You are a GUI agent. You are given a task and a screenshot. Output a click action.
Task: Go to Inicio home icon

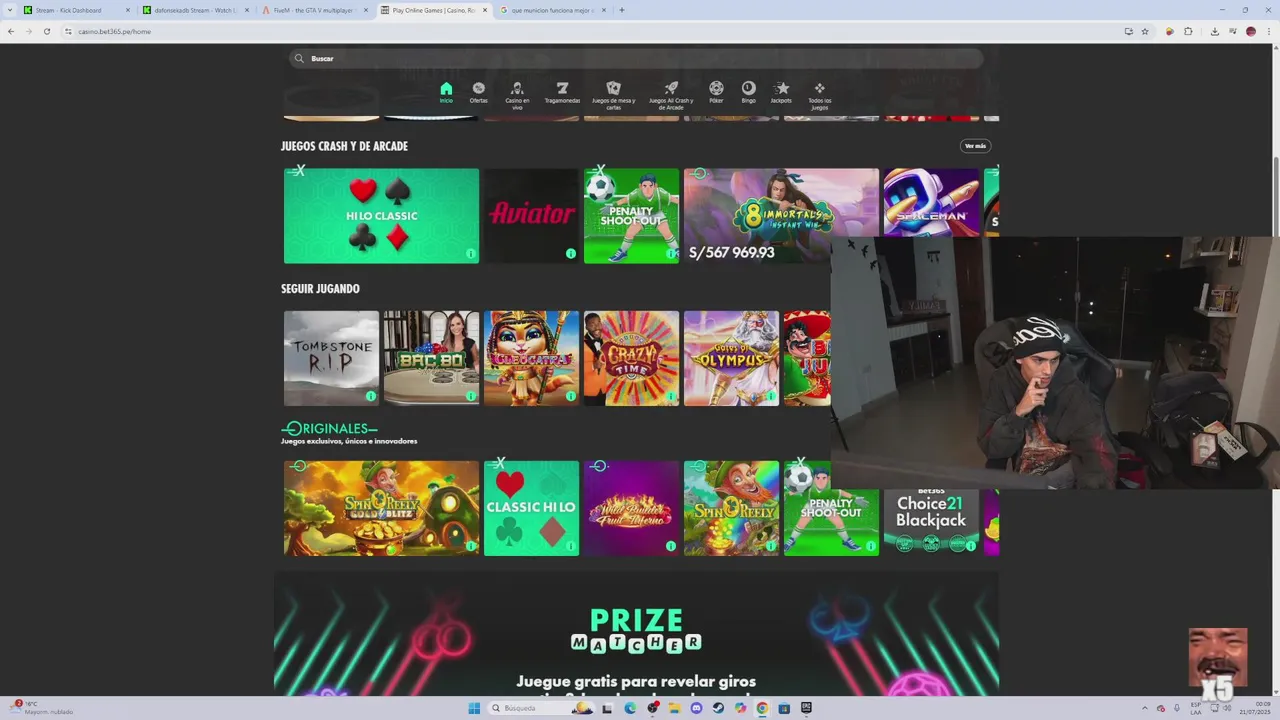[446, 92]
